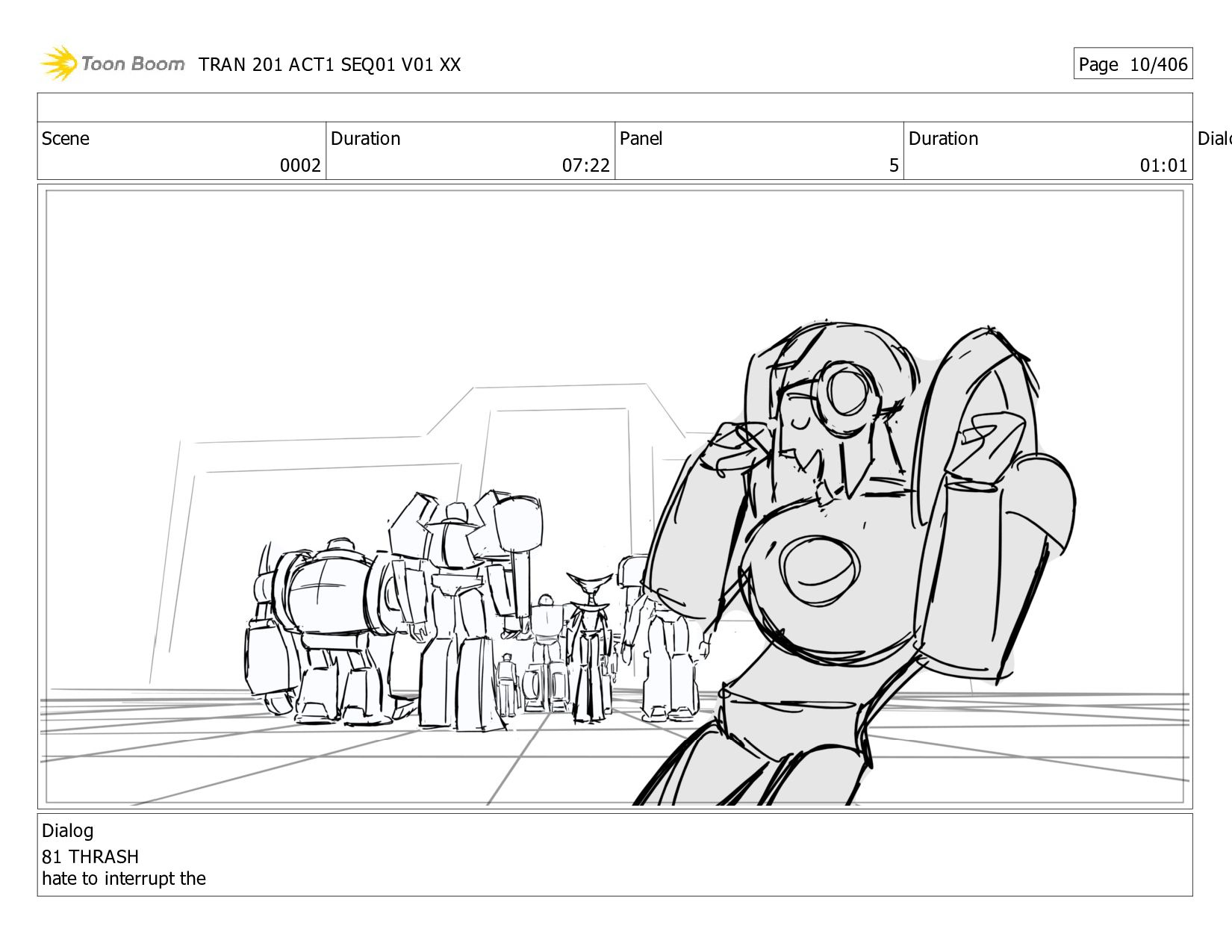Click the storyboard panel sketch of robots
The height and width of the screenshot is (952, 1232).
click(x=615, y=497)
